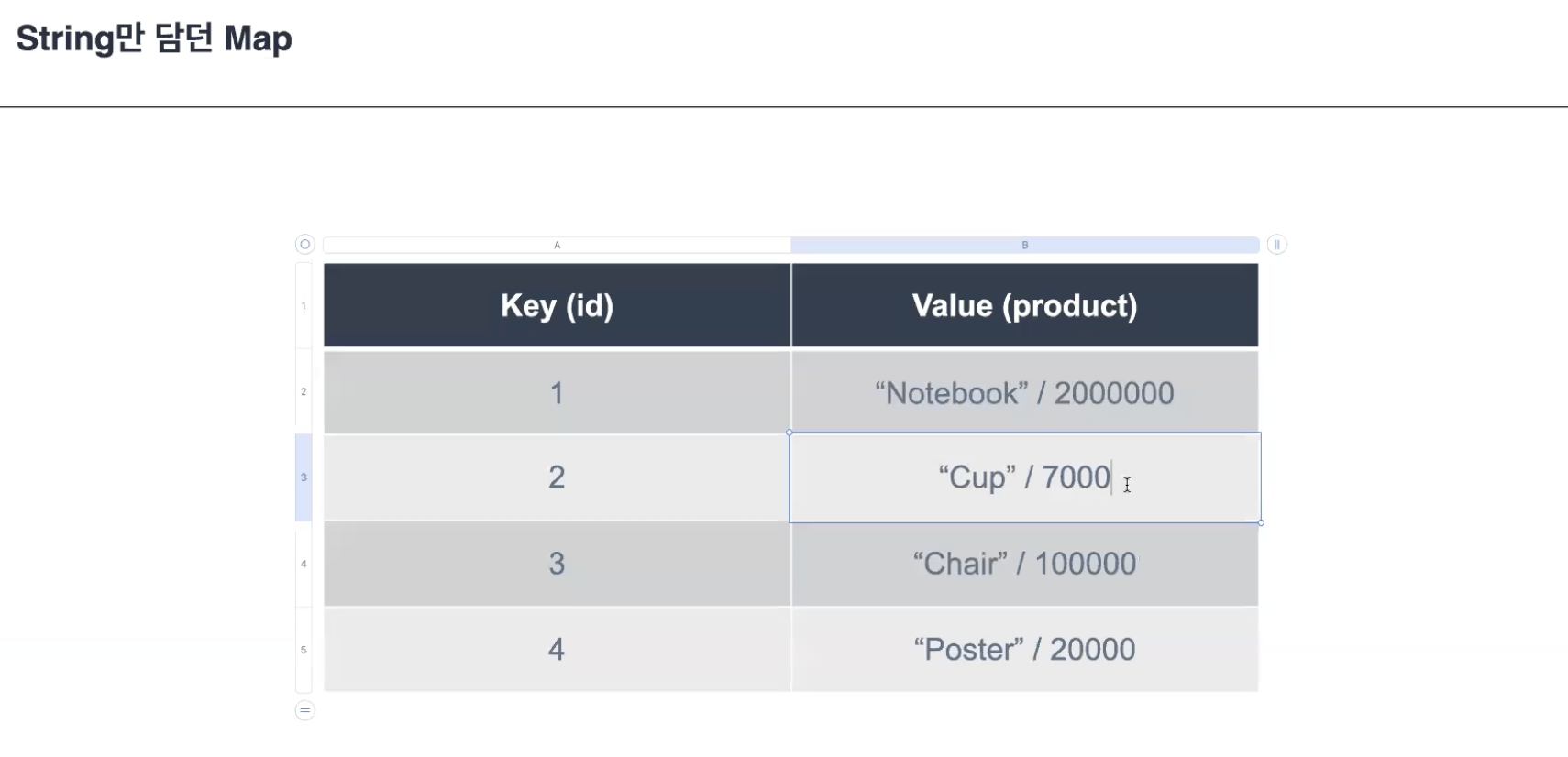Select row 2 number header

coord(304,391)
